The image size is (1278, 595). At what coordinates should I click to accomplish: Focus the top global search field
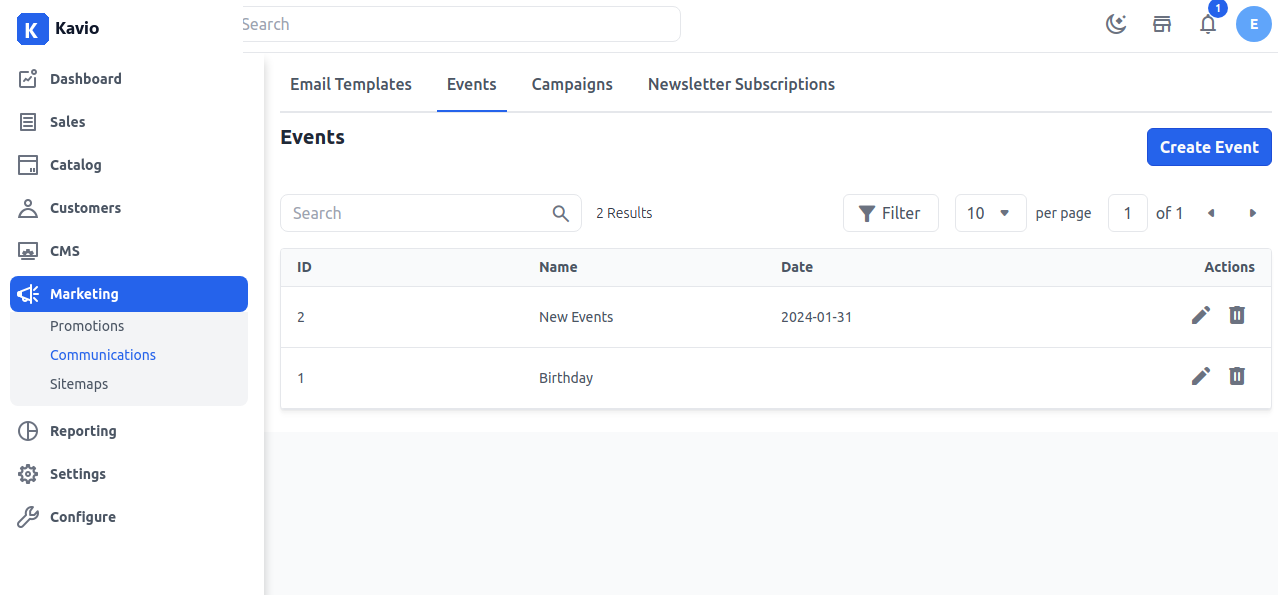pyautogui.click(x=461, y=24)
